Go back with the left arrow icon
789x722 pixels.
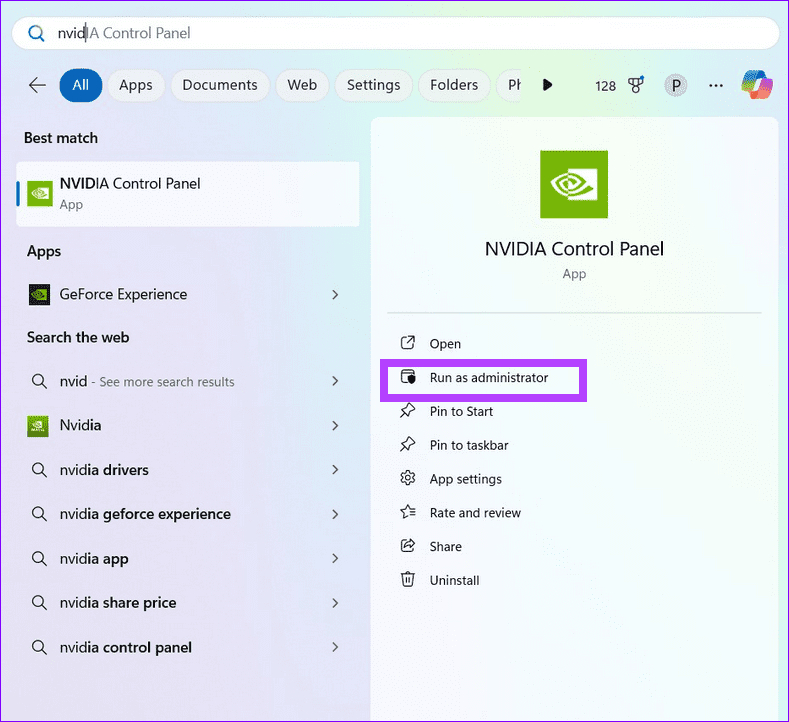pyautogui.click(x=37, y=86)
